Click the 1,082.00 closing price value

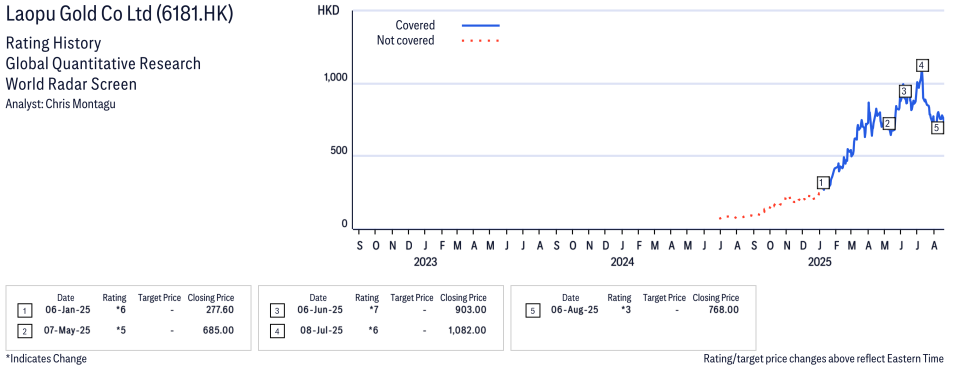pyautogui.click(x=466, y=331)
